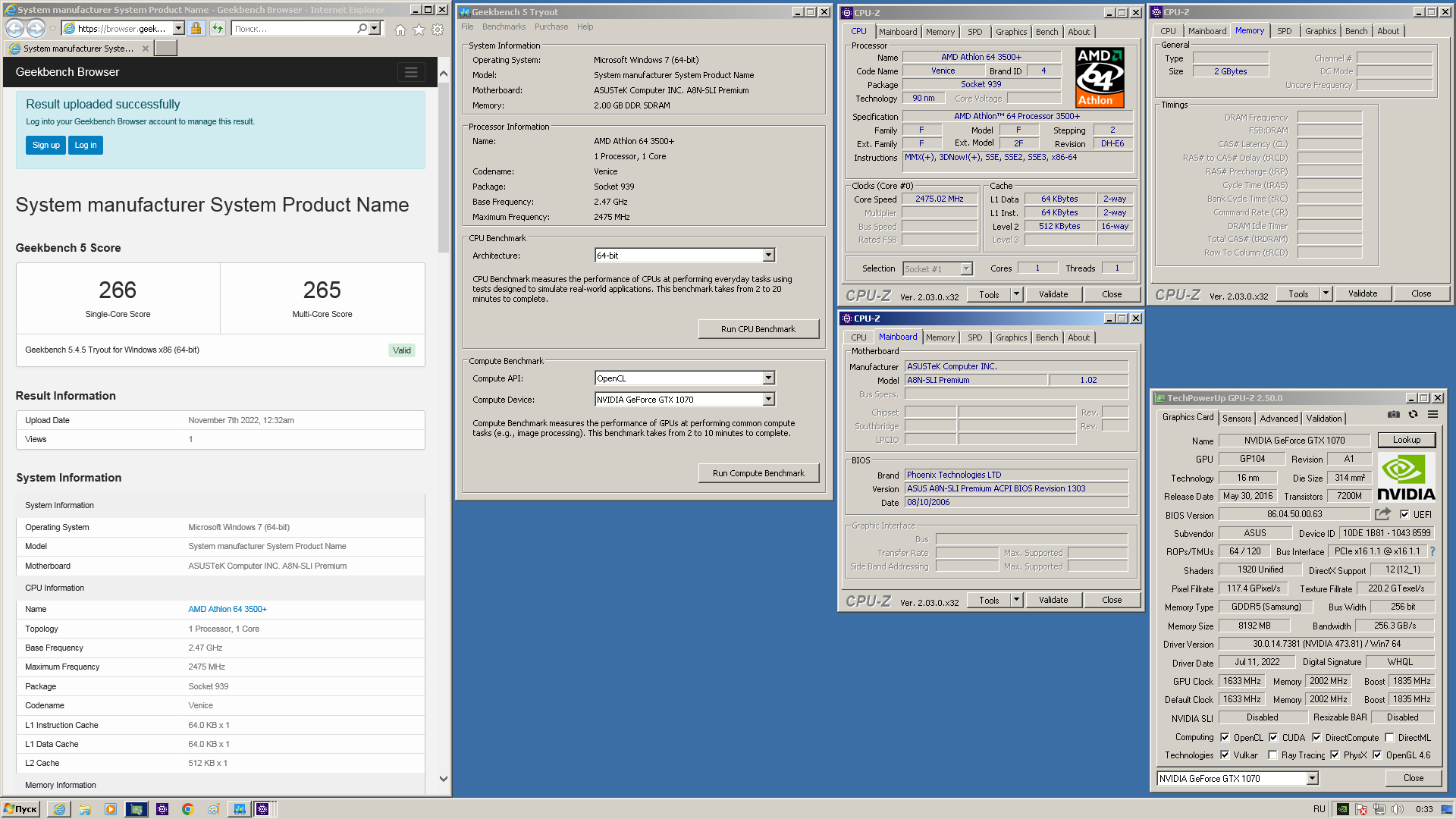
Task: Click the Lookup button in GPU-Z
Action: pos(1406,440)
